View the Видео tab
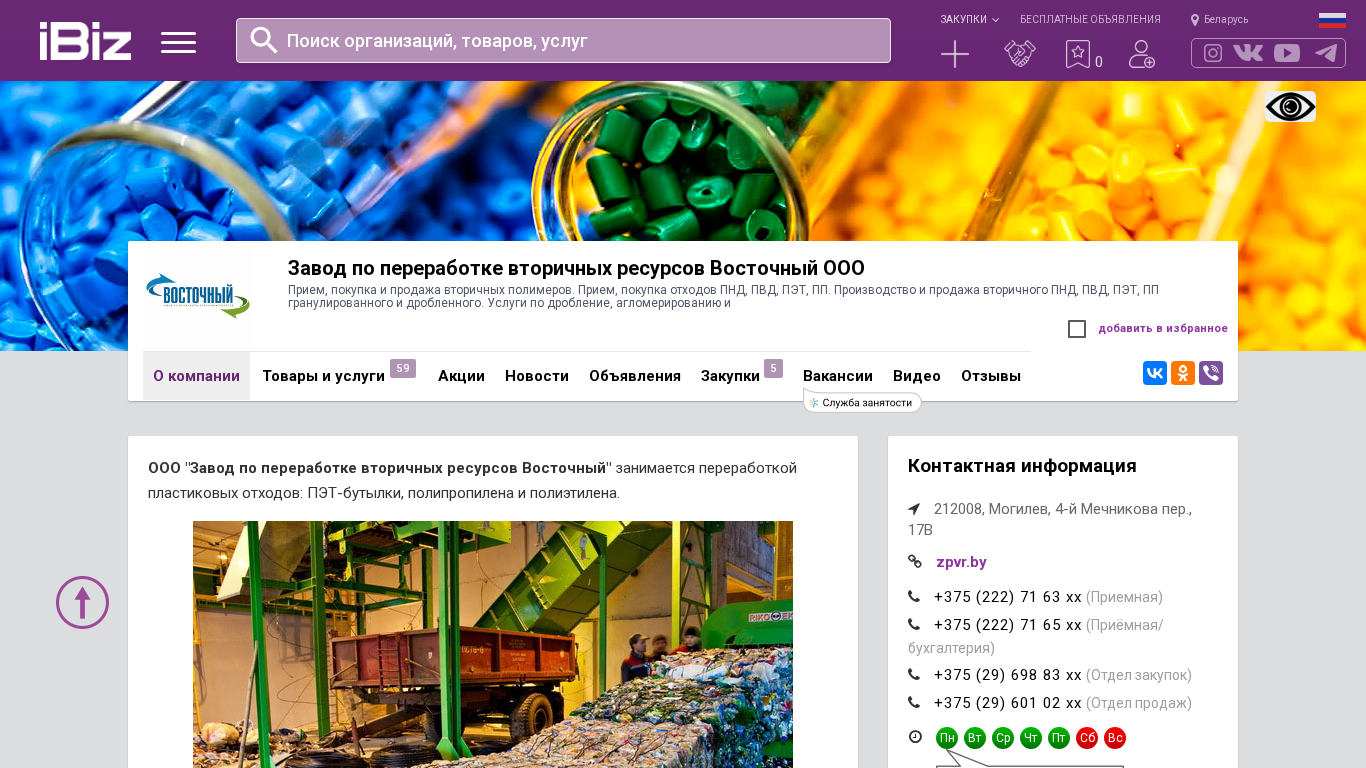Viewport: 1366px width, 768px height. point(917,376)
